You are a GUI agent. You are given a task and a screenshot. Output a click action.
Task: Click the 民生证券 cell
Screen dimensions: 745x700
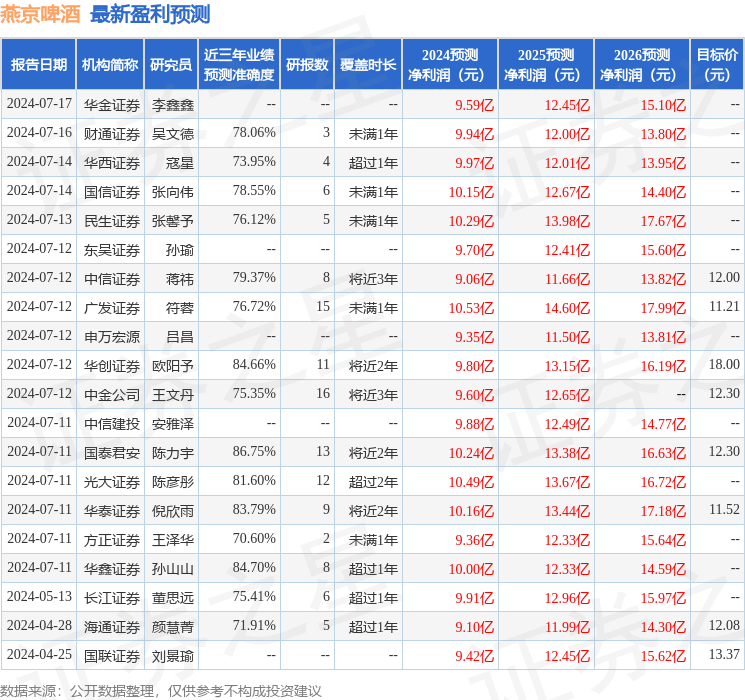pos(112,221)
